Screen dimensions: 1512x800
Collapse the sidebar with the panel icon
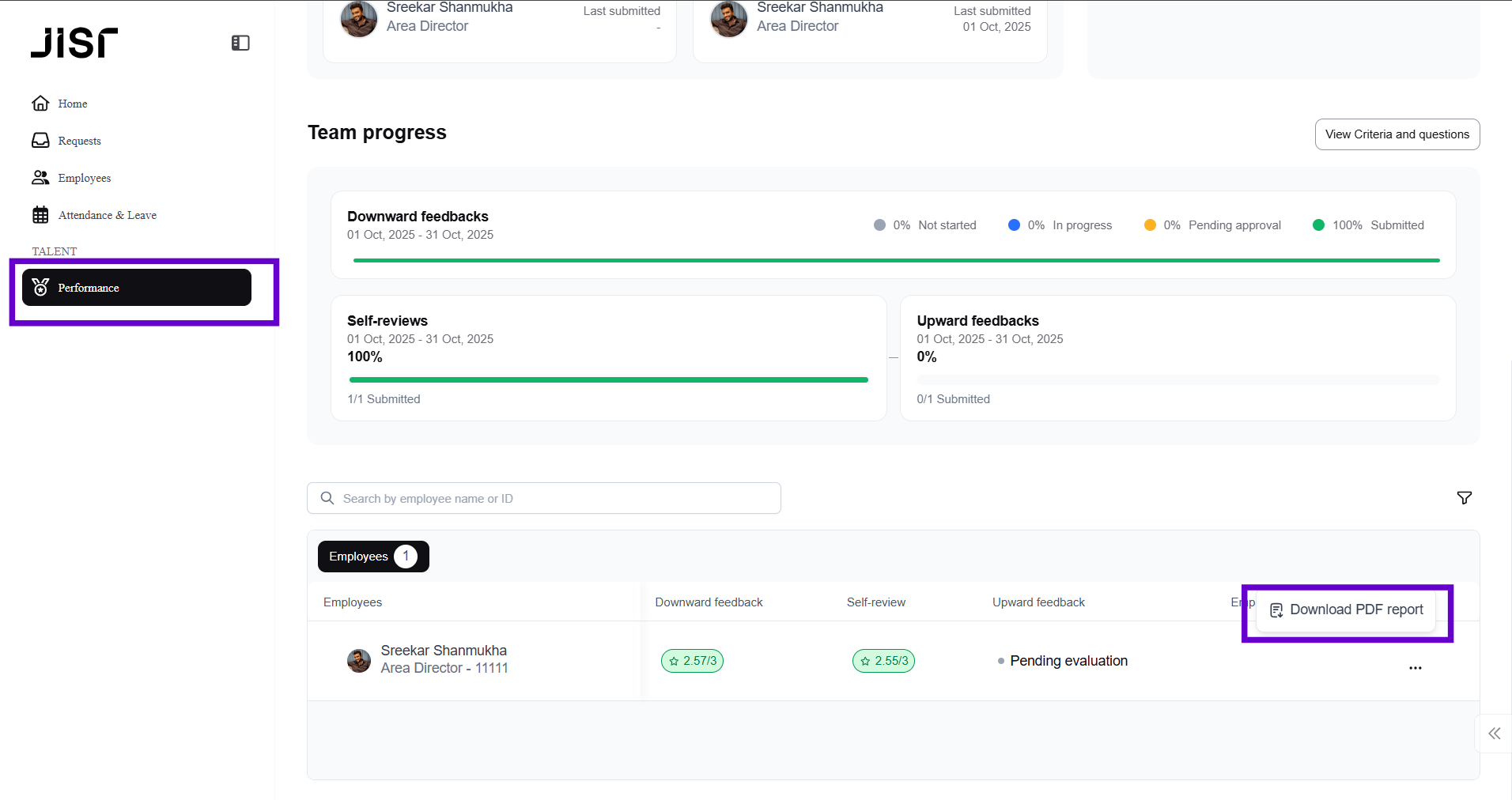240,43
